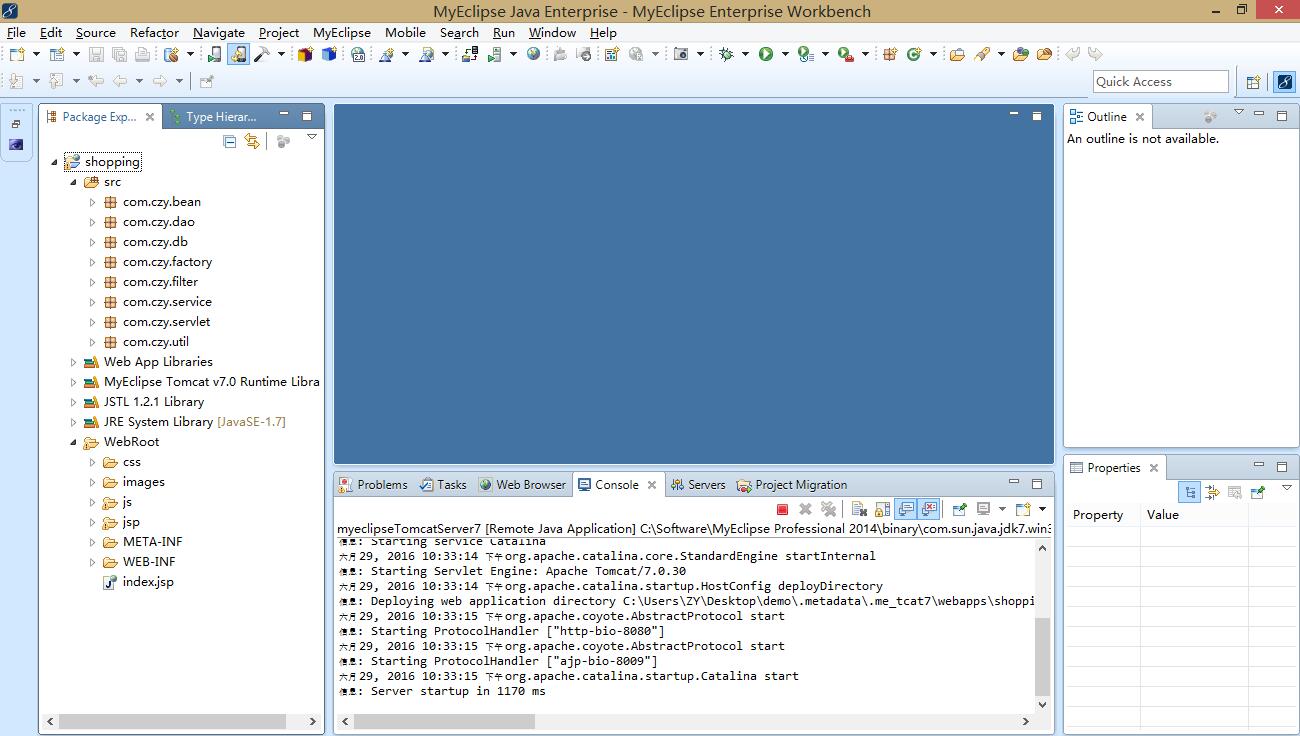Viewport: 1300px width, 736px height.
Task: Close the Outline view tab
Action: [1139, 117]
